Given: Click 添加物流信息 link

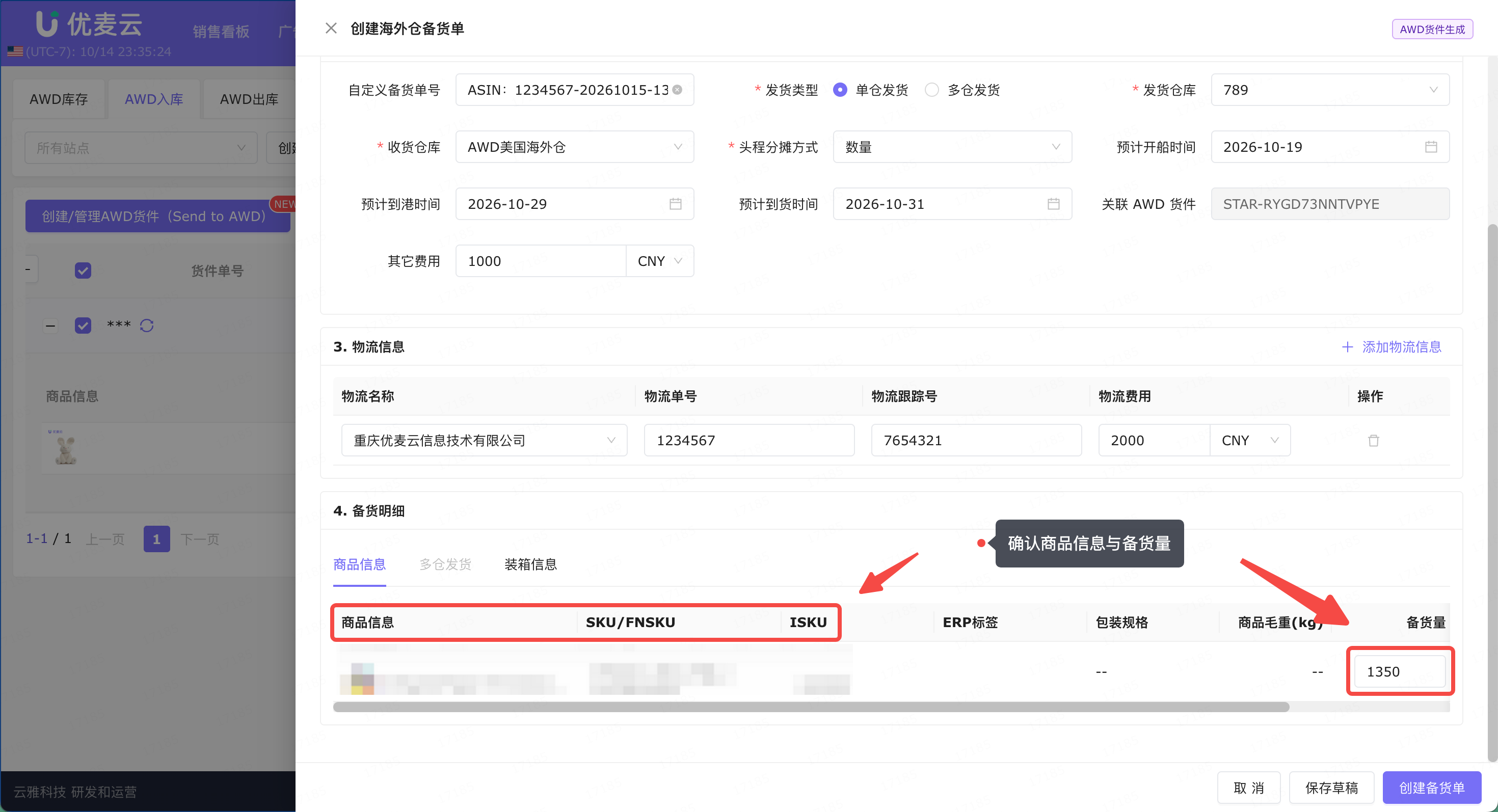Looking at the screenshot, I should pos(1392,346).
